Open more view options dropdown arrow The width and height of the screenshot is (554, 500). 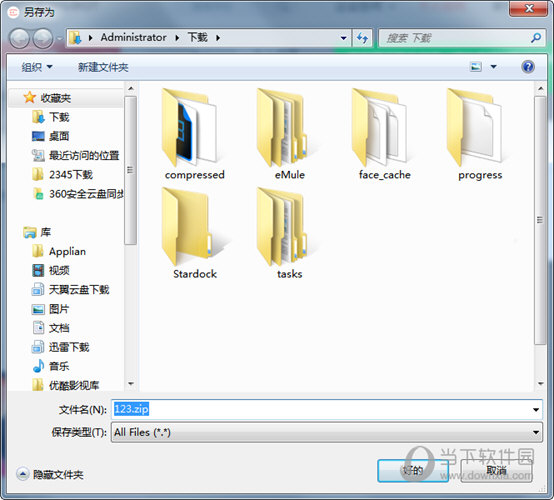pyautogui.click(x=494, y=66)
